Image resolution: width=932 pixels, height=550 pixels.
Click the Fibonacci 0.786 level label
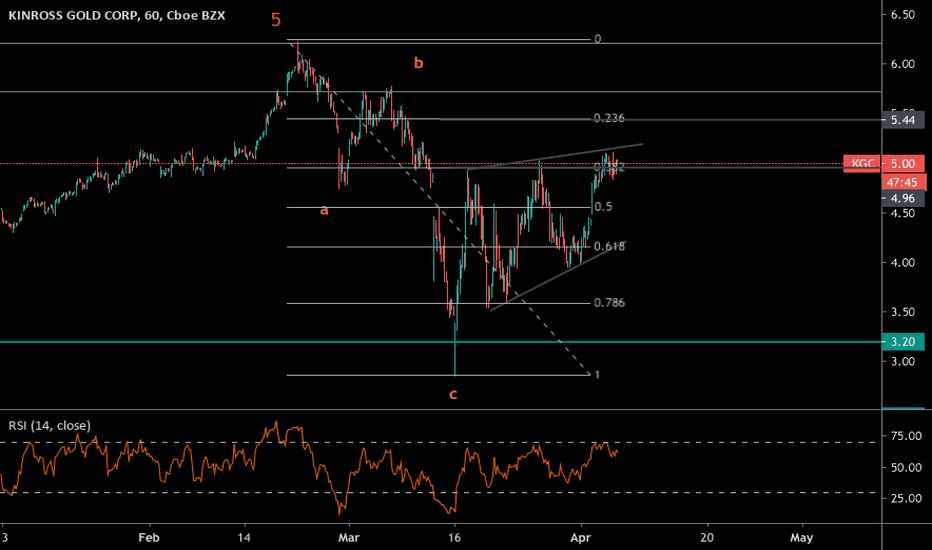coord(609,303)
